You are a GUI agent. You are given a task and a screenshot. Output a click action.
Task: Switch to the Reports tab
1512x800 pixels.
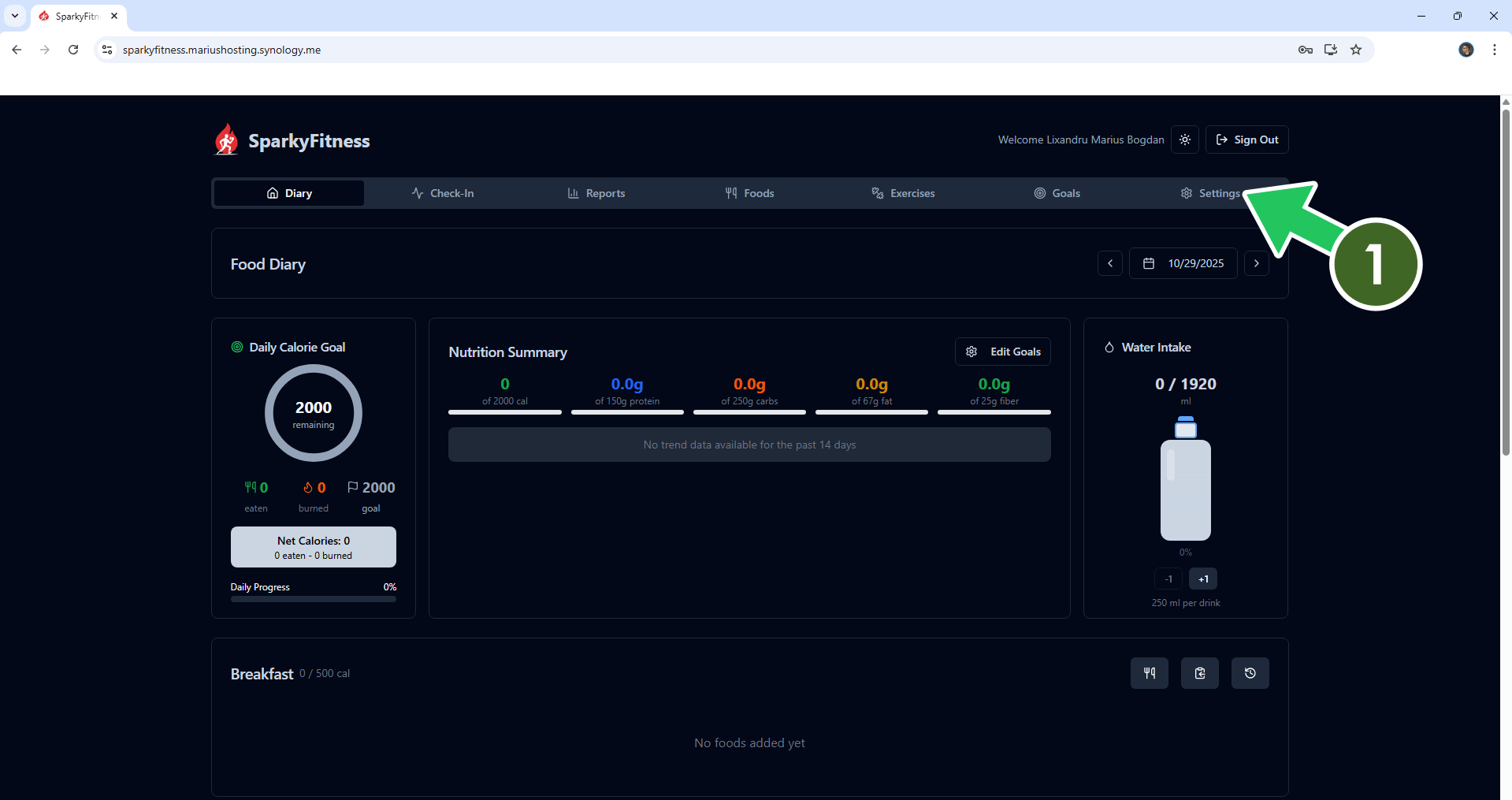[x=596, y=193]
